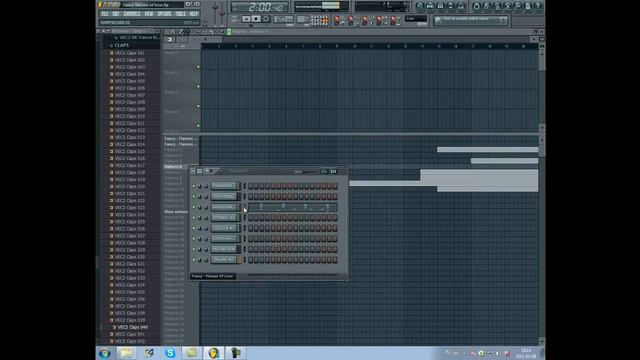Open the TOOLS menu
This screenshot has height=360, width=640.
180,14
